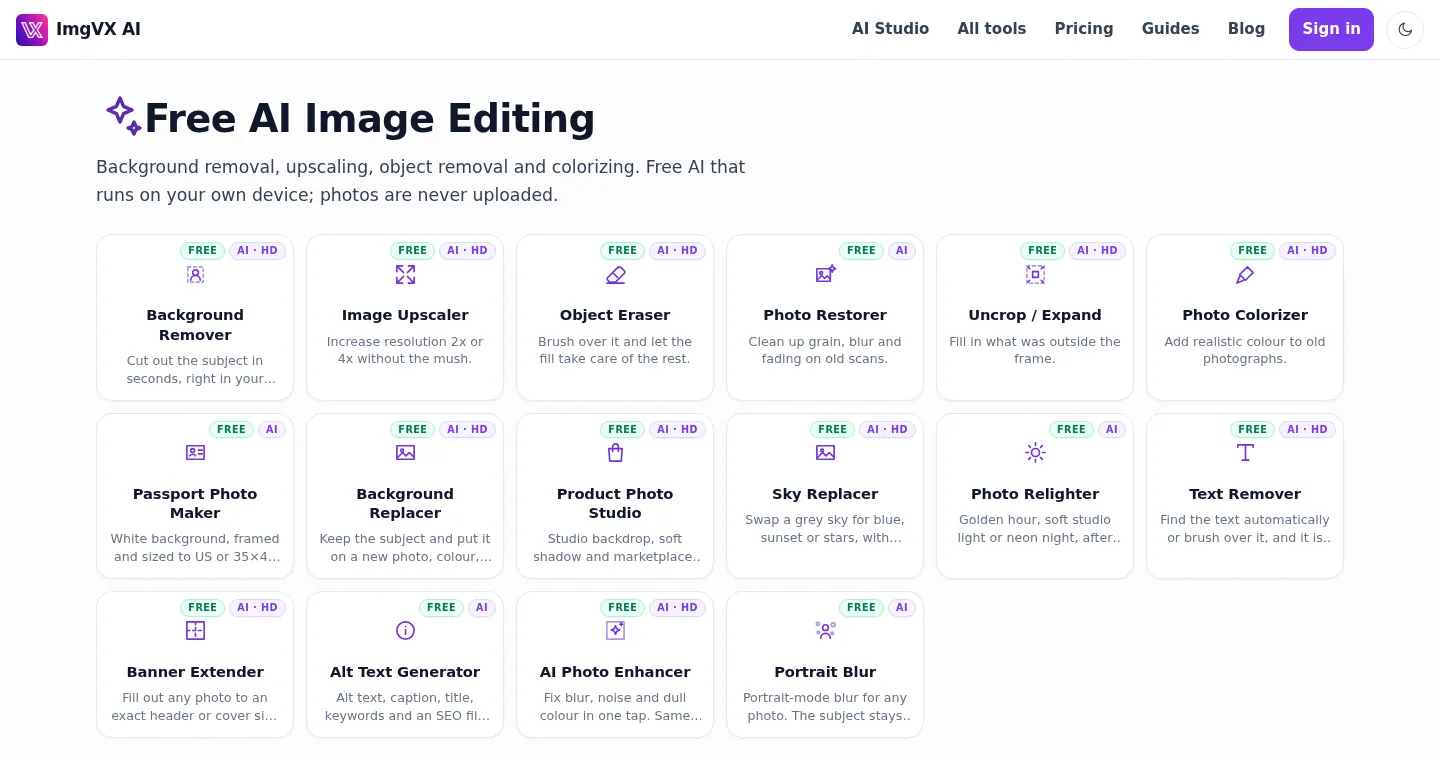Click the Photo Colorizer pen icon
The width and height of the screenshot is (1440, 760).
(1245, 274)
